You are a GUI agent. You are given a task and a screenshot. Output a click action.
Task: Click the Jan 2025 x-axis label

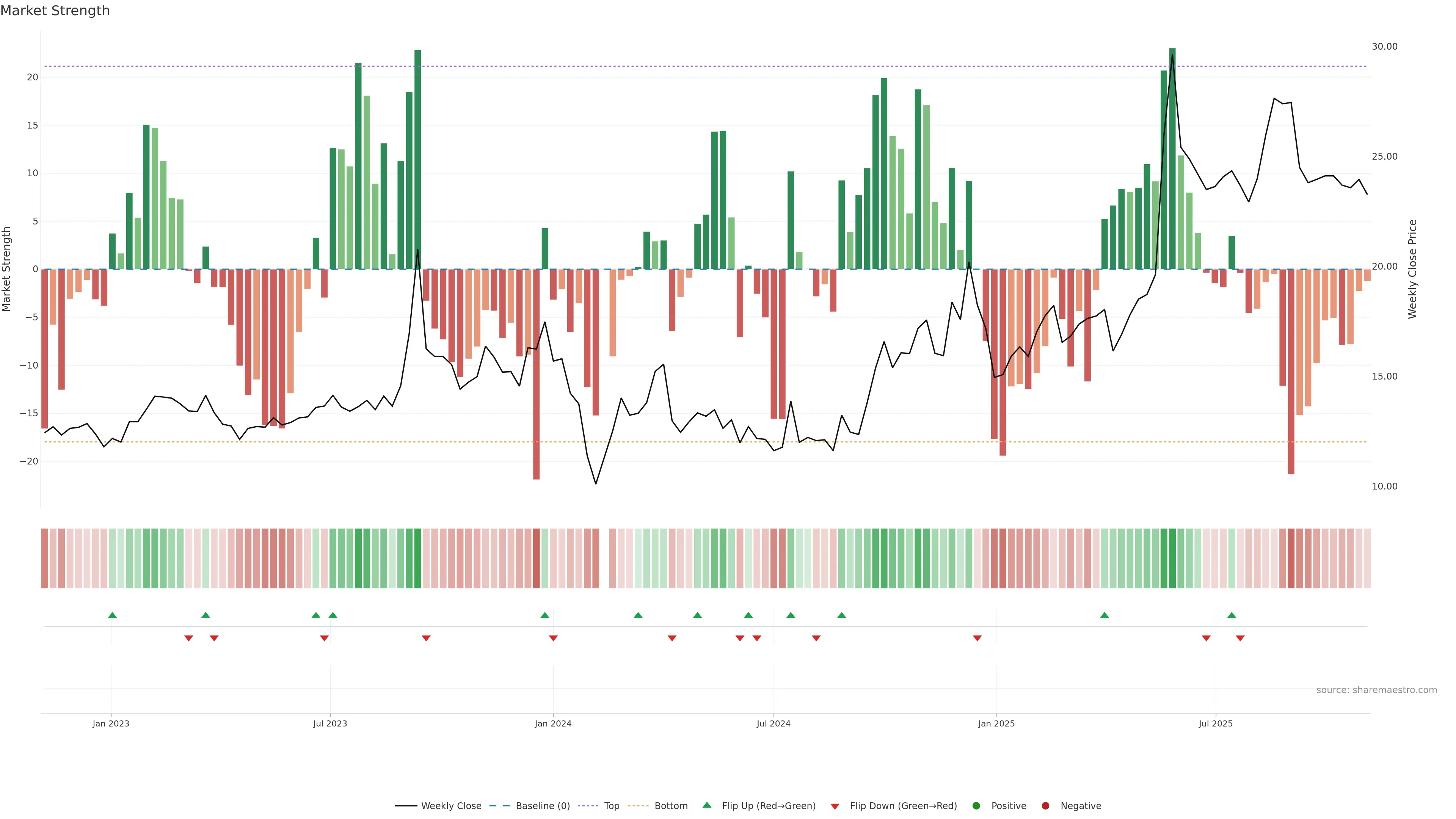[996, 723]
